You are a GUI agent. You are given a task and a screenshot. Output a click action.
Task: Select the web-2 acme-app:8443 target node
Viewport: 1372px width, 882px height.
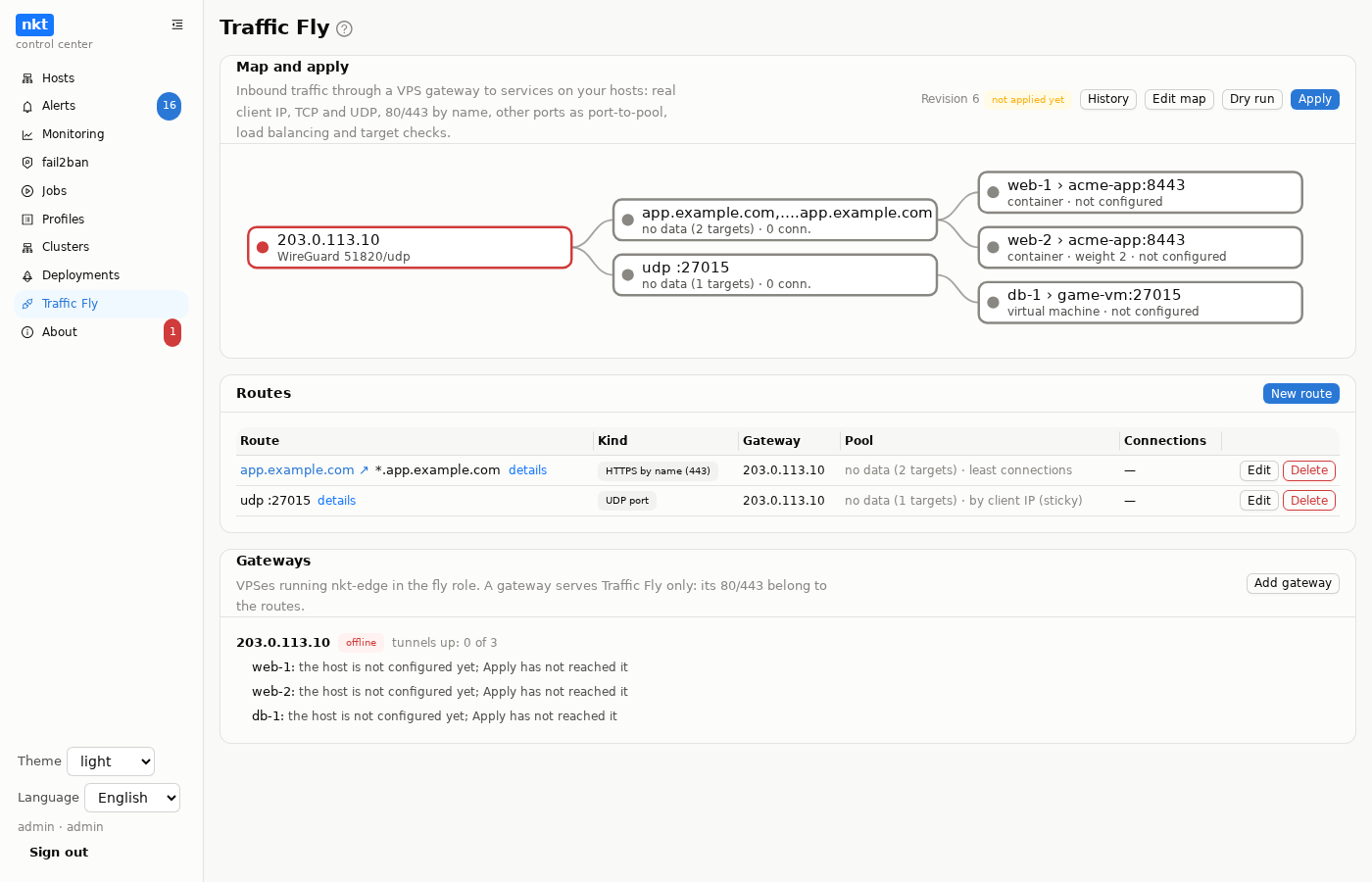coord(1141,247)
